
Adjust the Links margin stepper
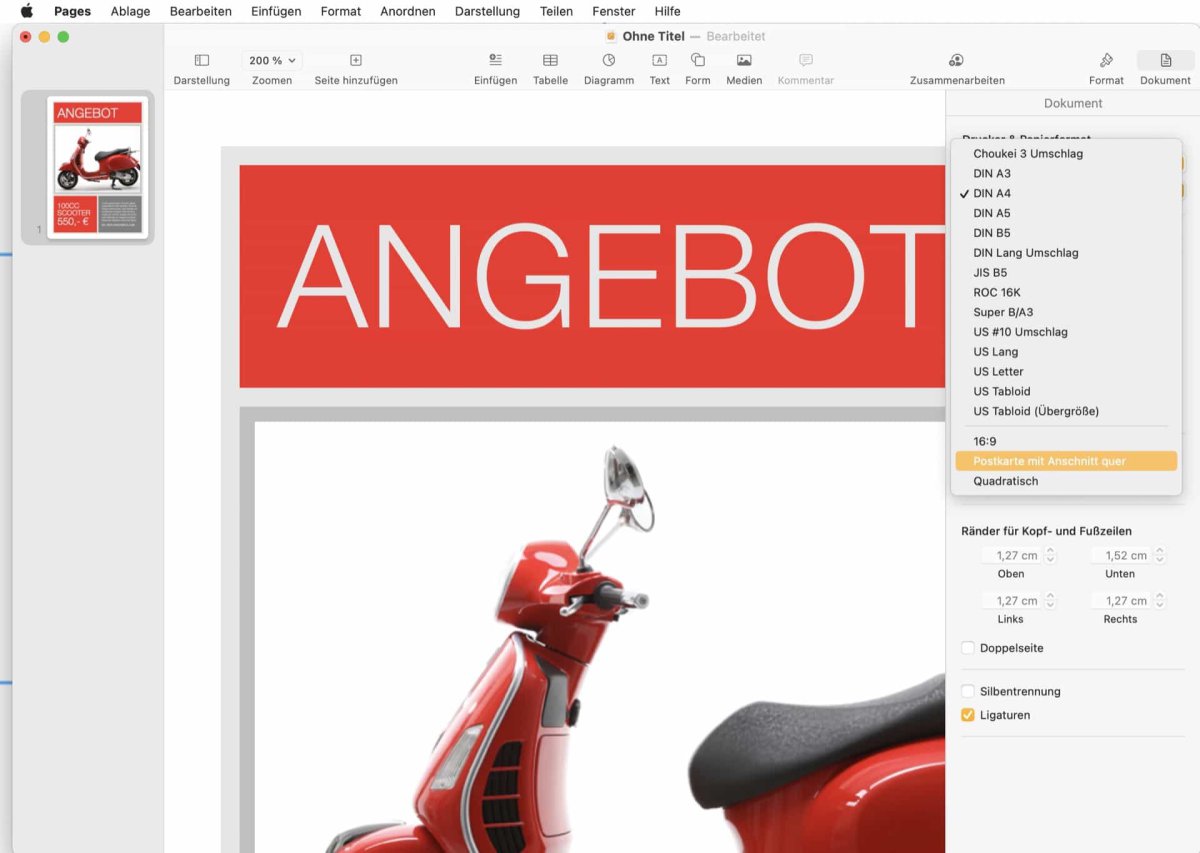pos(1050,601)
